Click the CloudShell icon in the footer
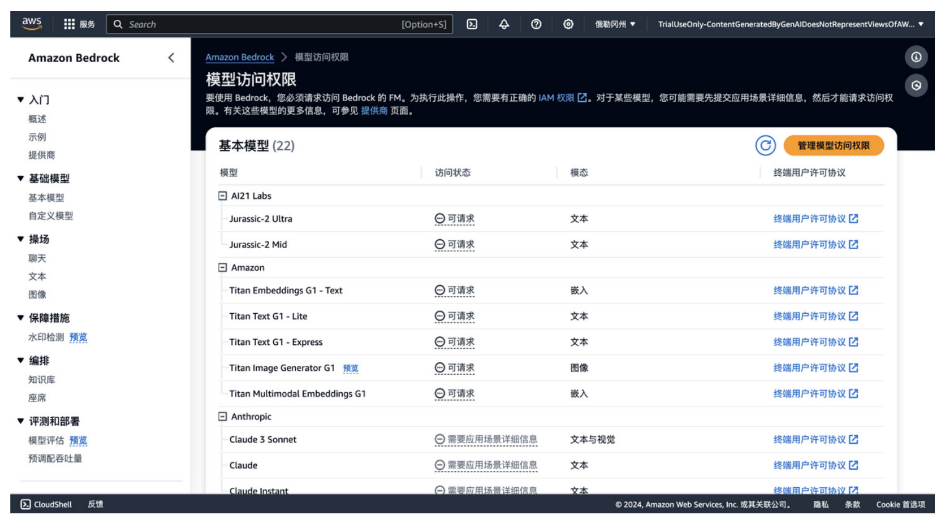 pyautogui.click(x=25, y=504)
